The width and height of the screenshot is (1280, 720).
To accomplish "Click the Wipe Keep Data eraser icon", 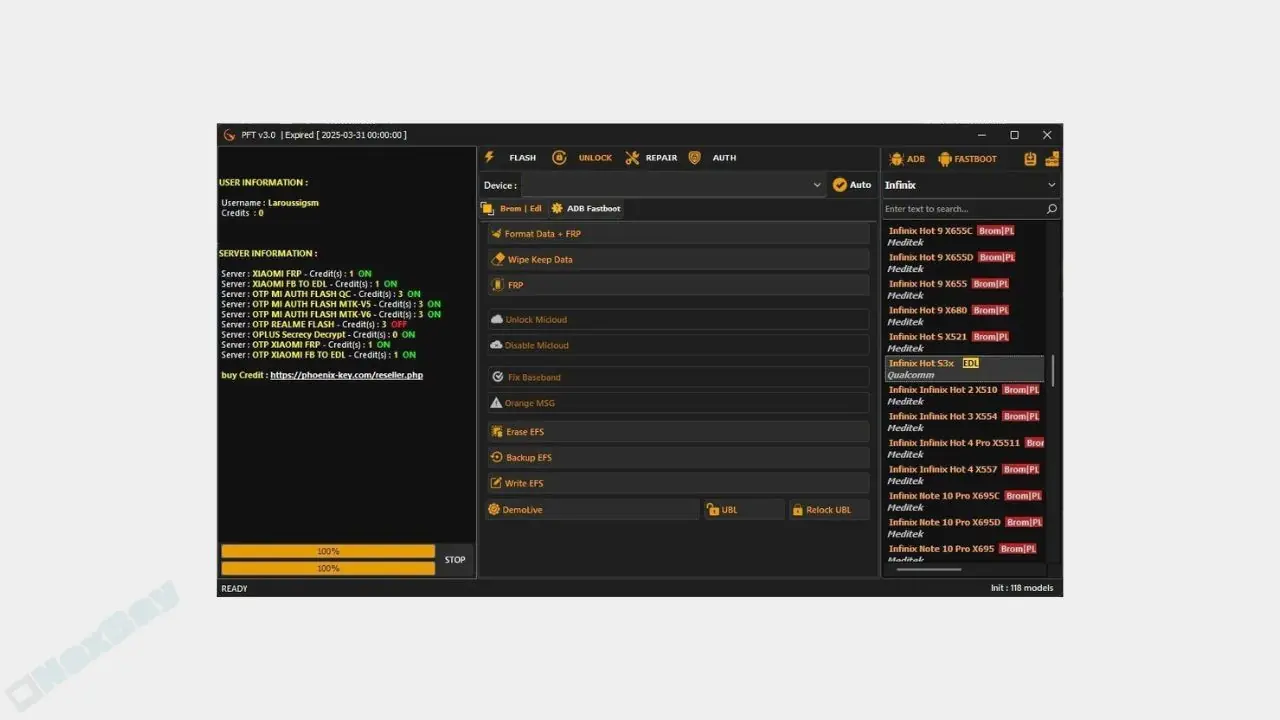I will point(498,259).
